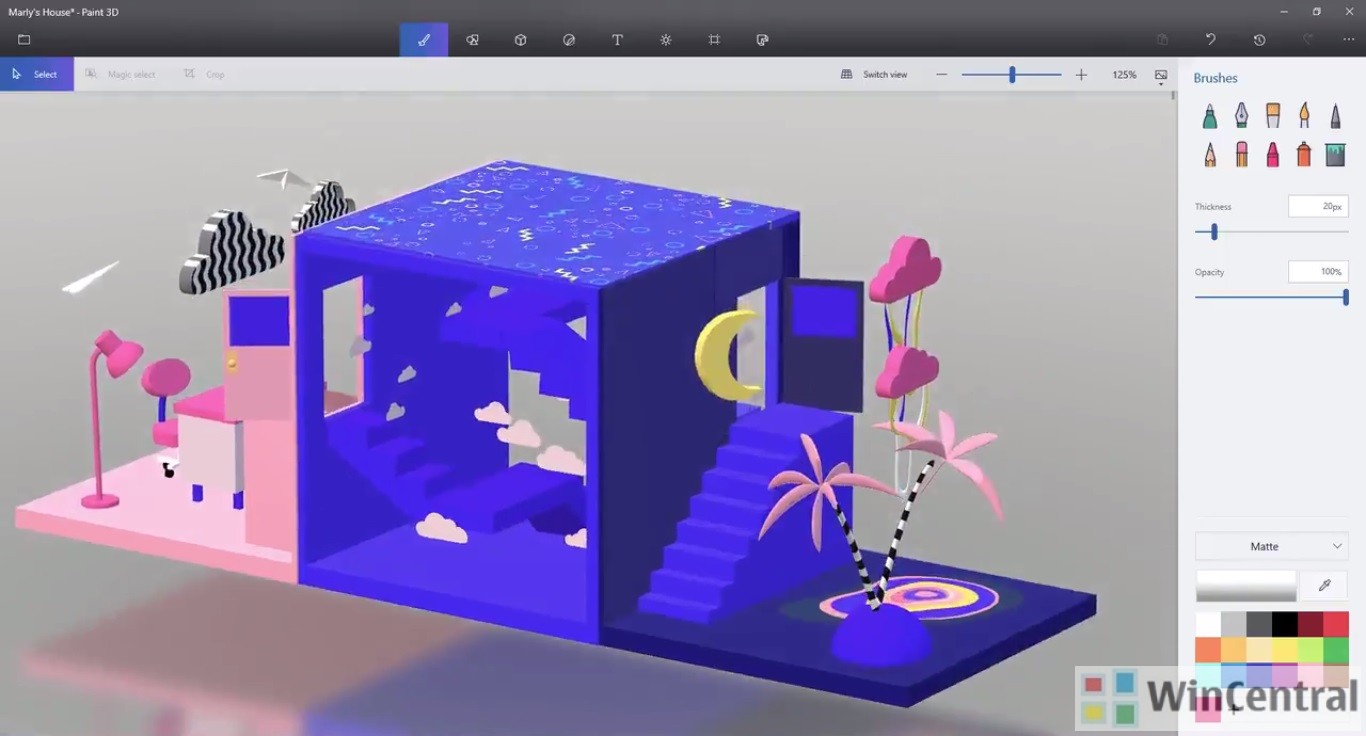
Task: Click the eyedropper color picker
Action: (1325, 586)
